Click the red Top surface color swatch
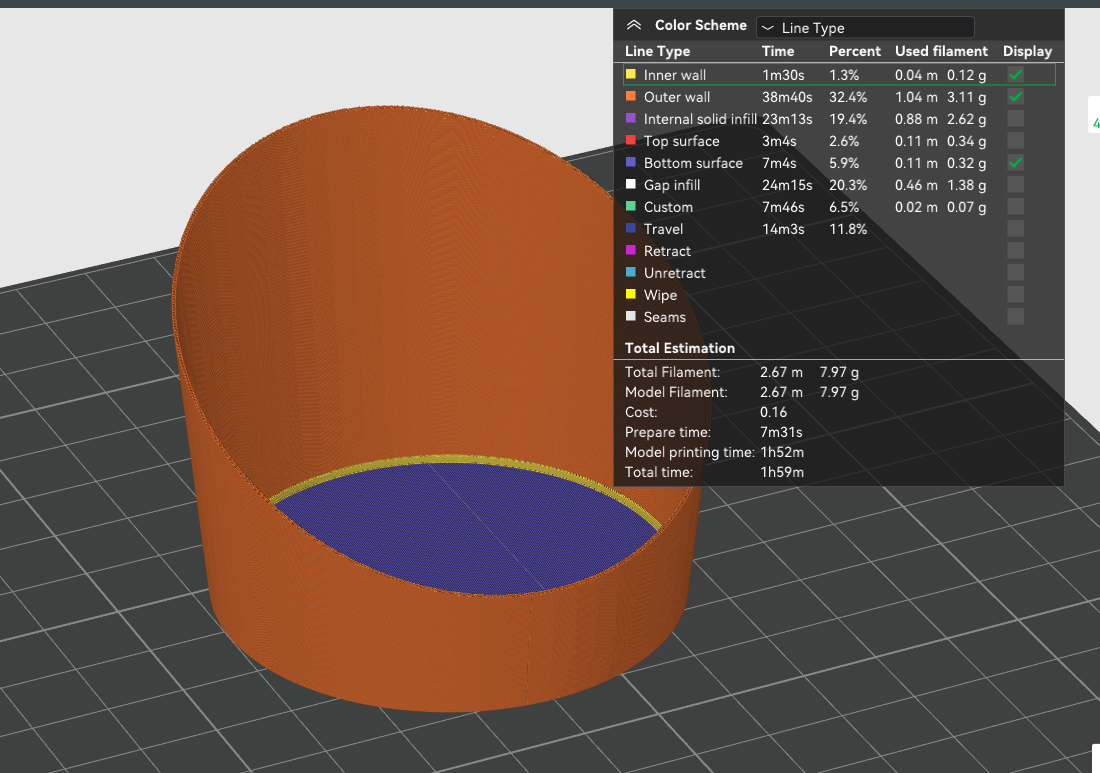This screenshot has width=1100, height=773. (631, 141)
